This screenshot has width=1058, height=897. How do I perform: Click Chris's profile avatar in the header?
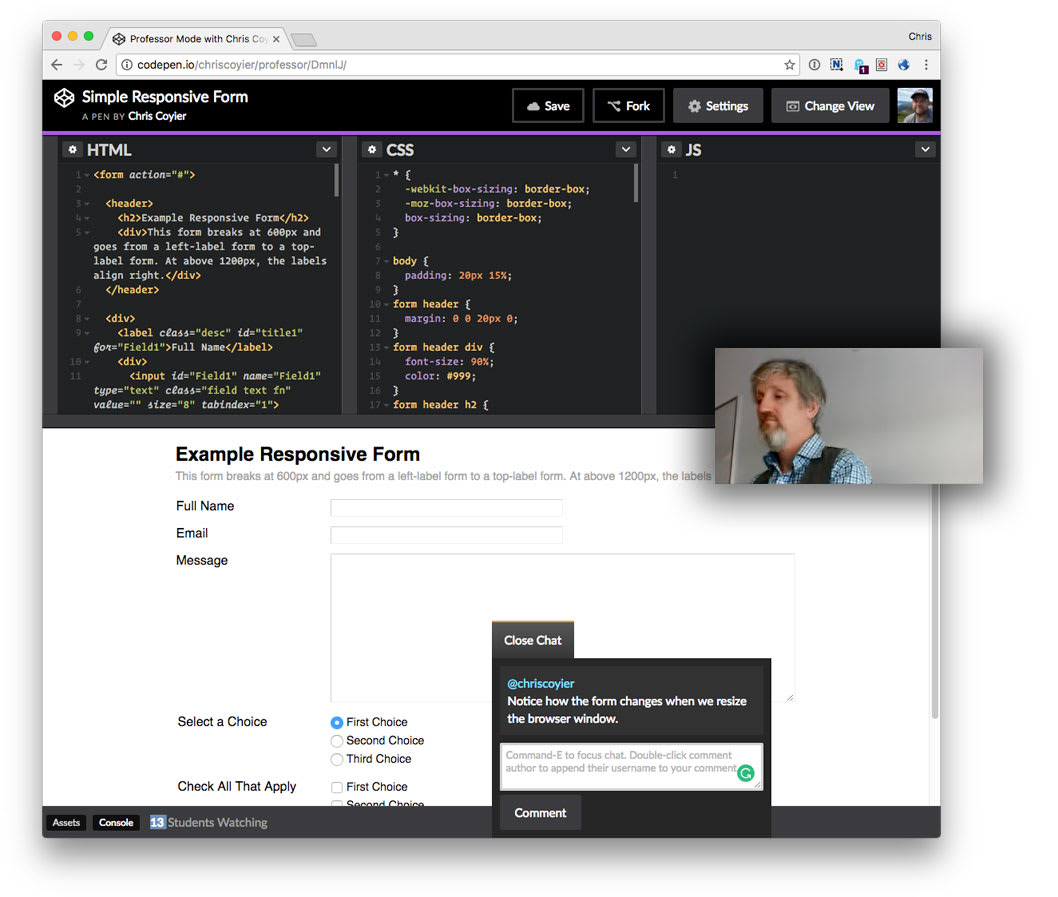click(x=915, y=104)
